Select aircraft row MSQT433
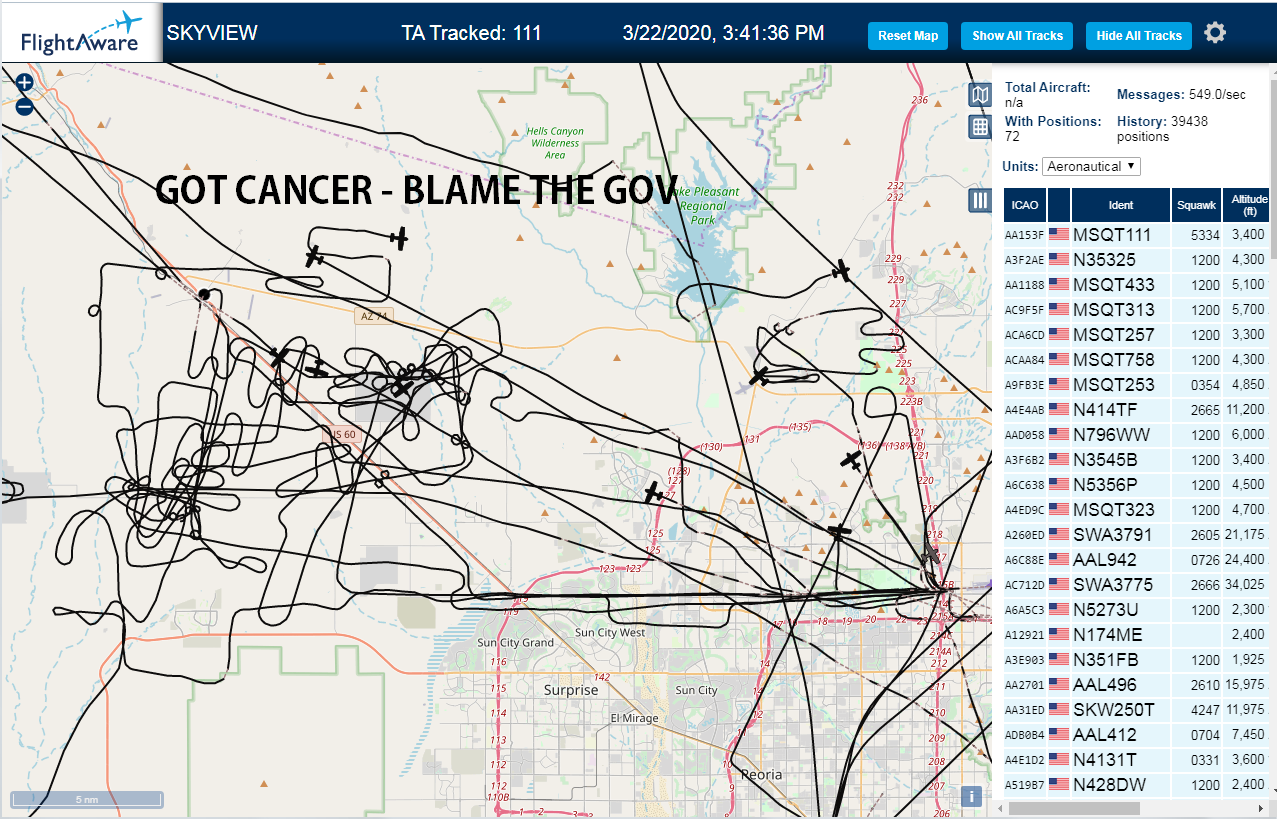The image size is (1277, 819). (x=1137, y=285)
